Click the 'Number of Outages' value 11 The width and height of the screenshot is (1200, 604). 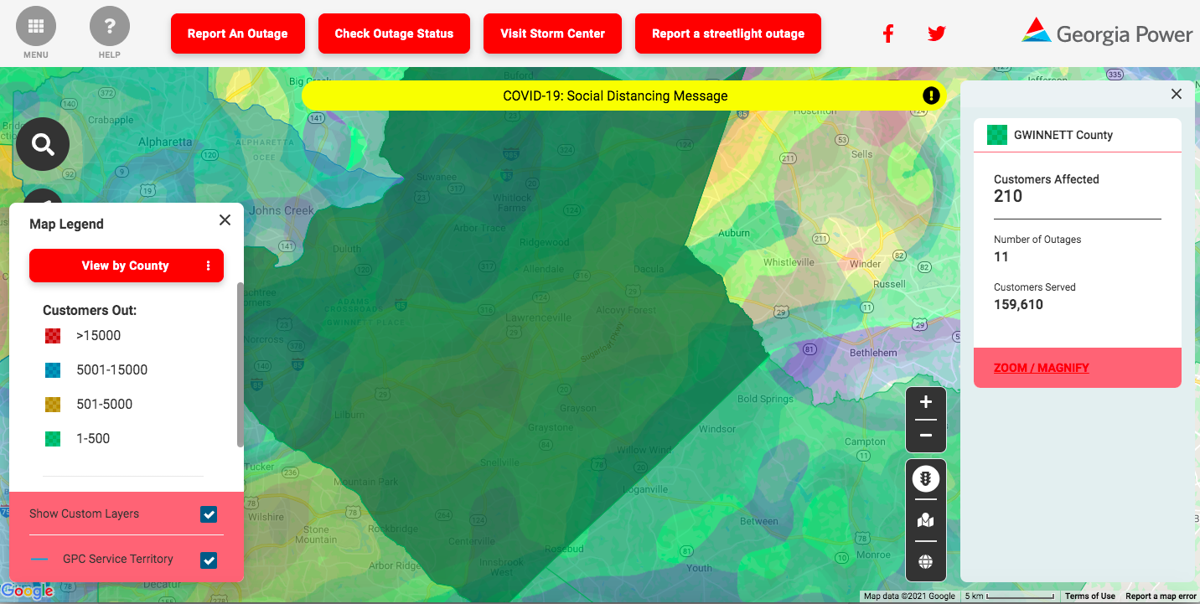pyautogui.click(x=1001, y=257)
